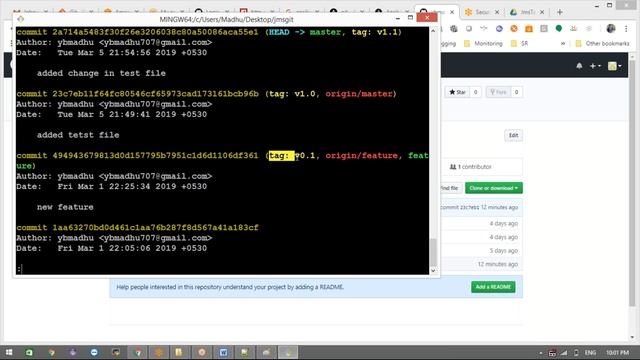Click the battery tray icon

click(x=576, y=353)
